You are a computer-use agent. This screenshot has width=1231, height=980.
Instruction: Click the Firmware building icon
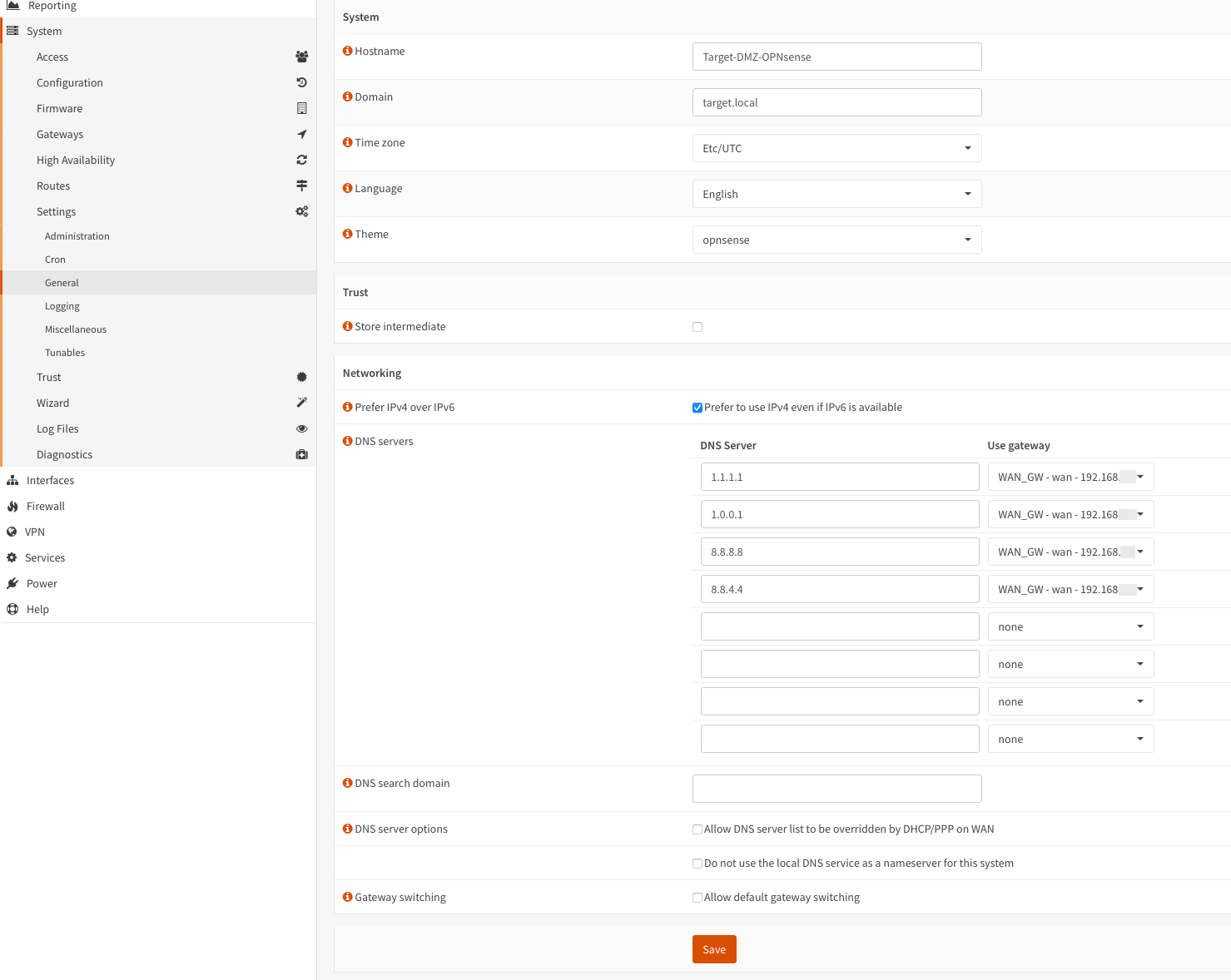point(301,109)
